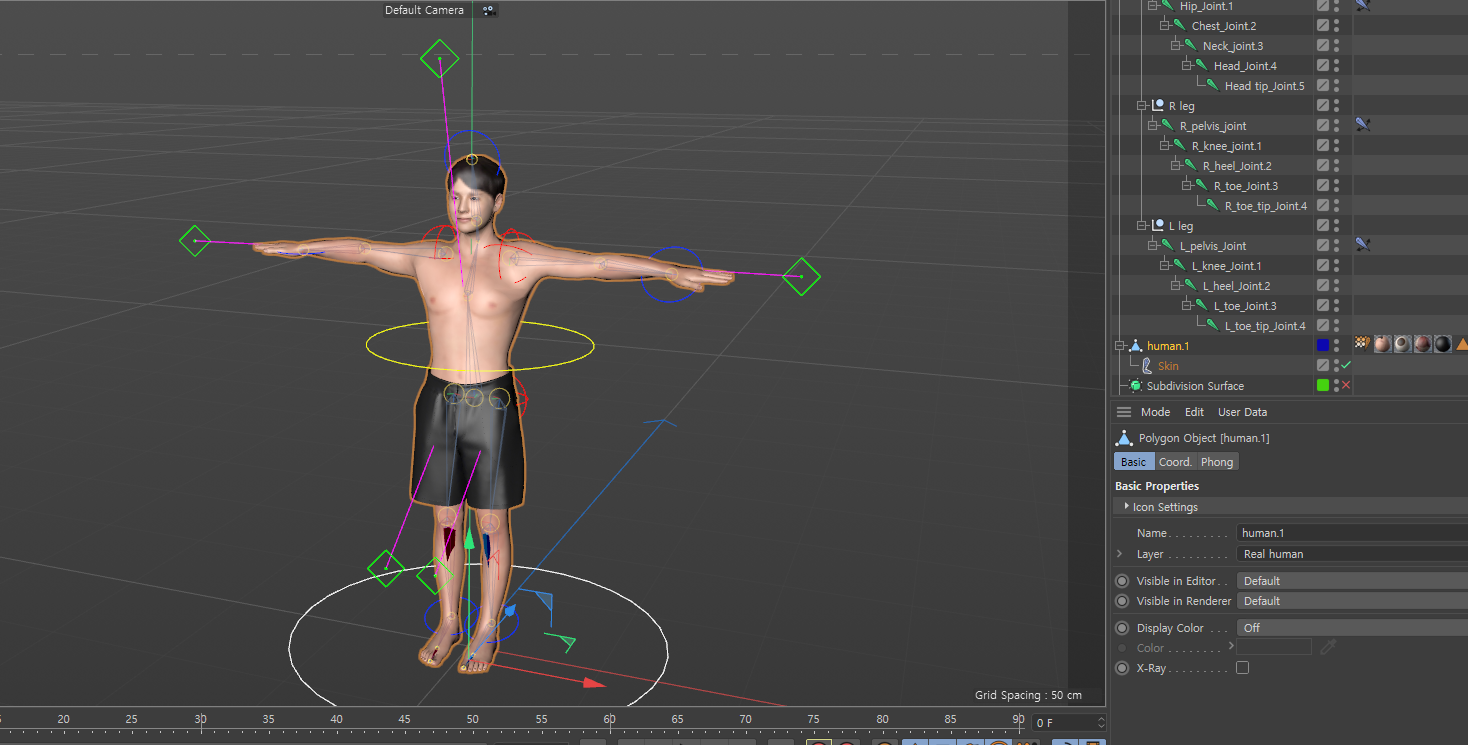Click the layer pencil icon for Head tip_Joint.5

[x=1323, y=86]
